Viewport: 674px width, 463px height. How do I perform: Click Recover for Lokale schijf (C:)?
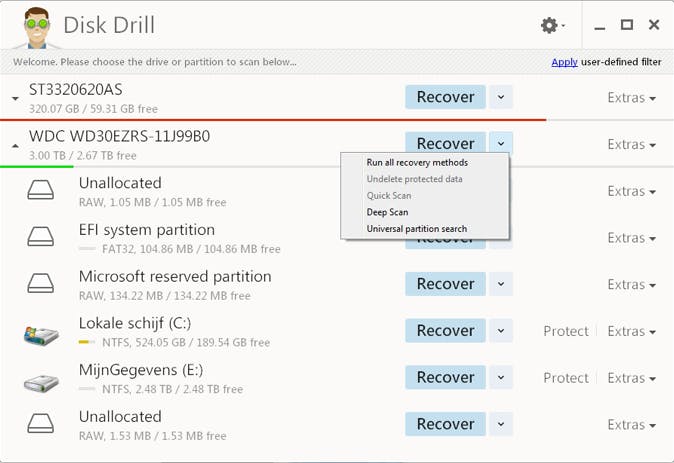(445, 331)
